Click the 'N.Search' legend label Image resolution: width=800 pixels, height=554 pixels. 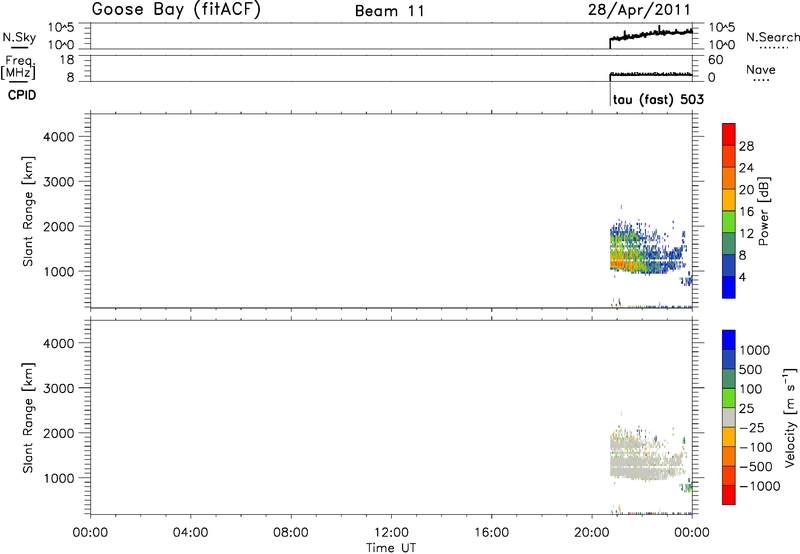pyautogui.click(x=773, y=37)
